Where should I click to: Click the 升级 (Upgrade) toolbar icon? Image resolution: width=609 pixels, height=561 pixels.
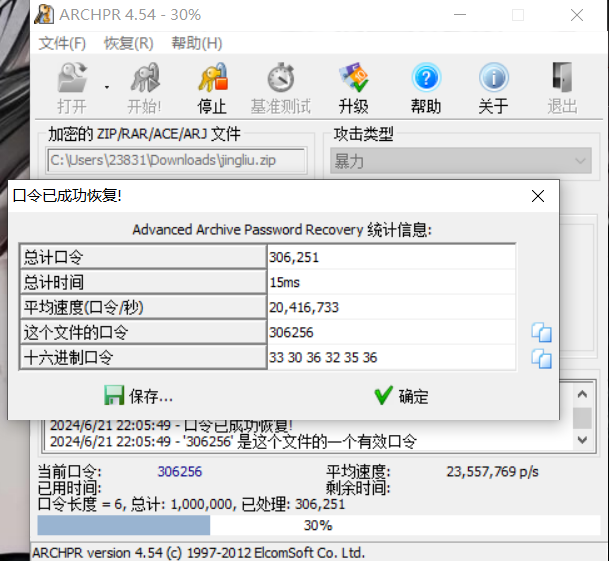(x=353, y=78)
